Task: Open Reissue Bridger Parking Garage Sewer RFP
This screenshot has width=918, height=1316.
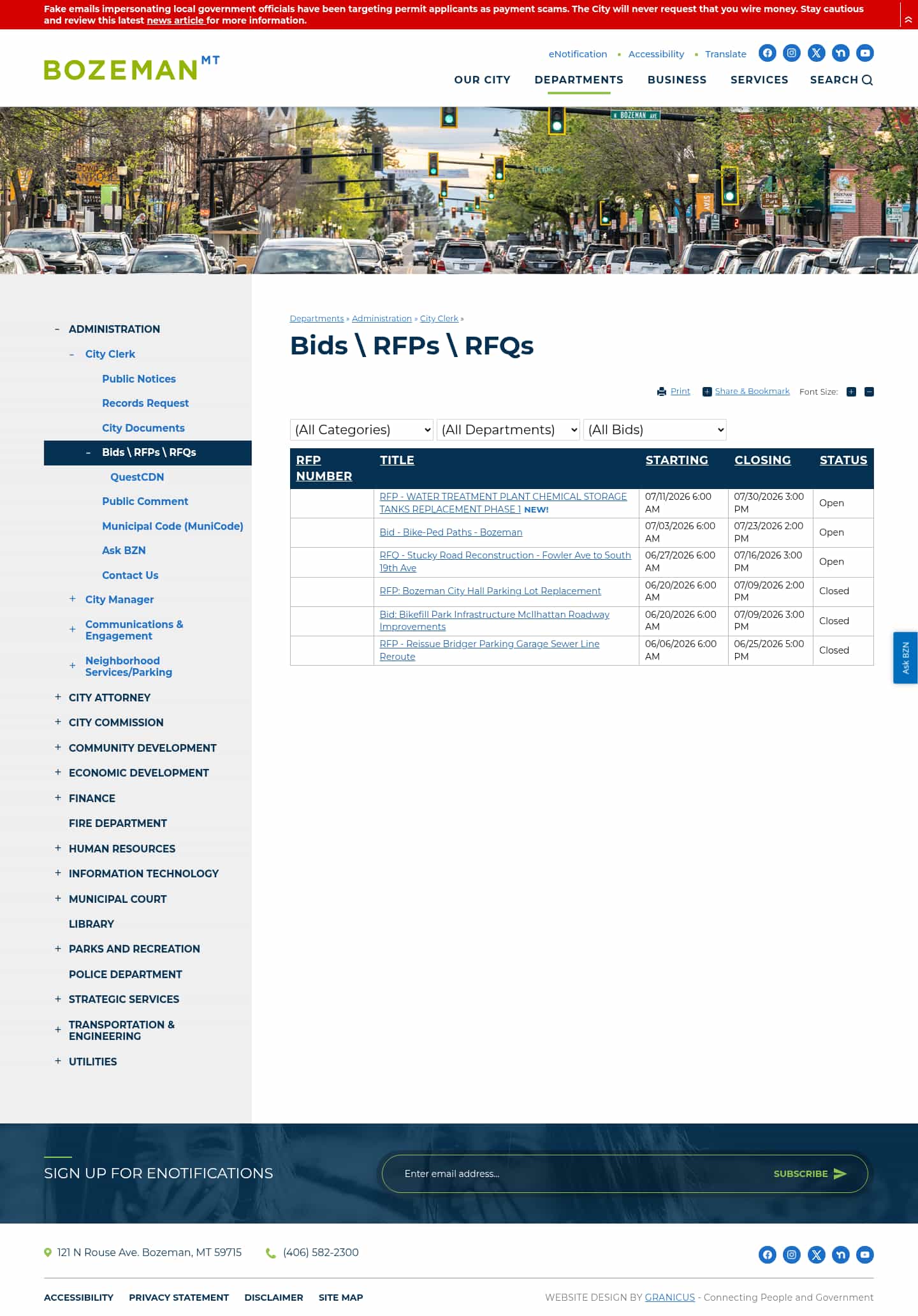Action: point(490,650)
